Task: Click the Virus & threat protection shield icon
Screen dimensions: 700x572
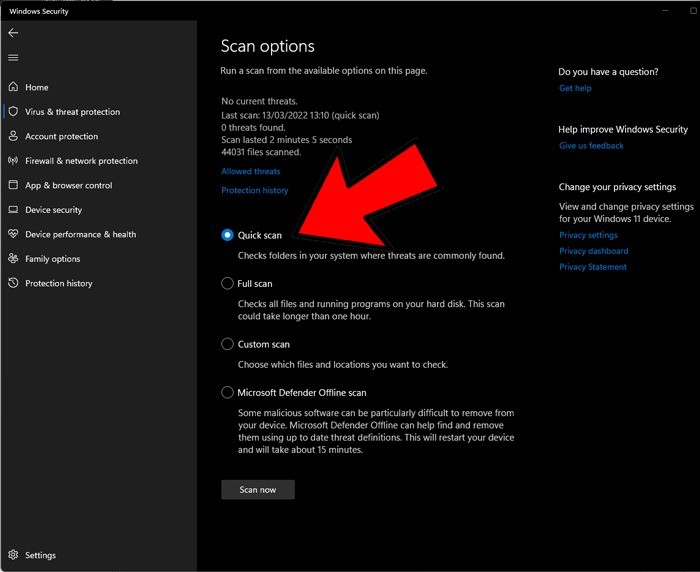Action: point(13,111)
